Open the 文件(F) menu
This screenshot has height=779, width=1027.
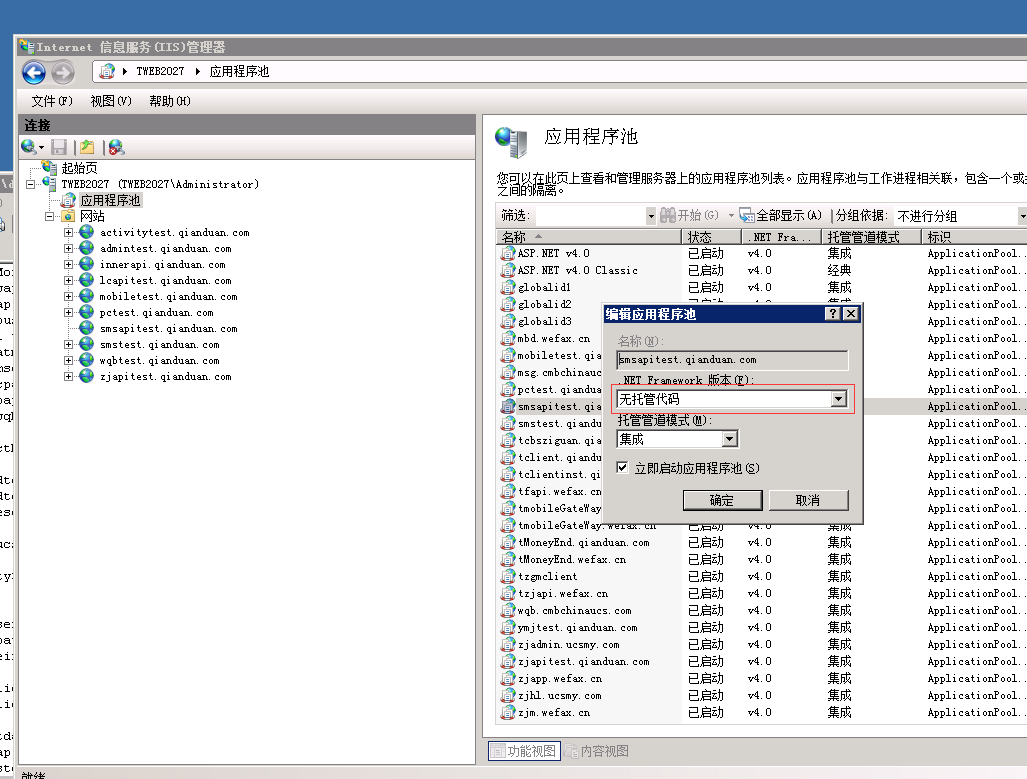(x=52, y=101)
